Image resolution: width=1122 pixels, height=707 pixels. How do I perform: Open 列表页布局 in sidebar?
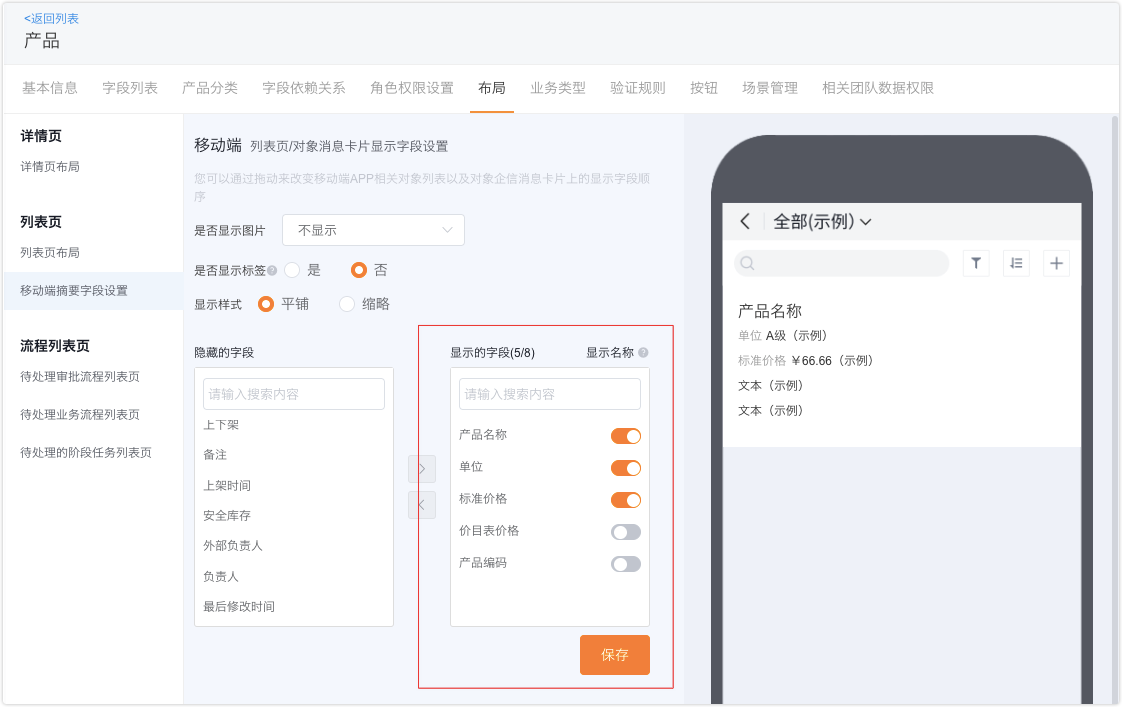[x=49, y=253]
